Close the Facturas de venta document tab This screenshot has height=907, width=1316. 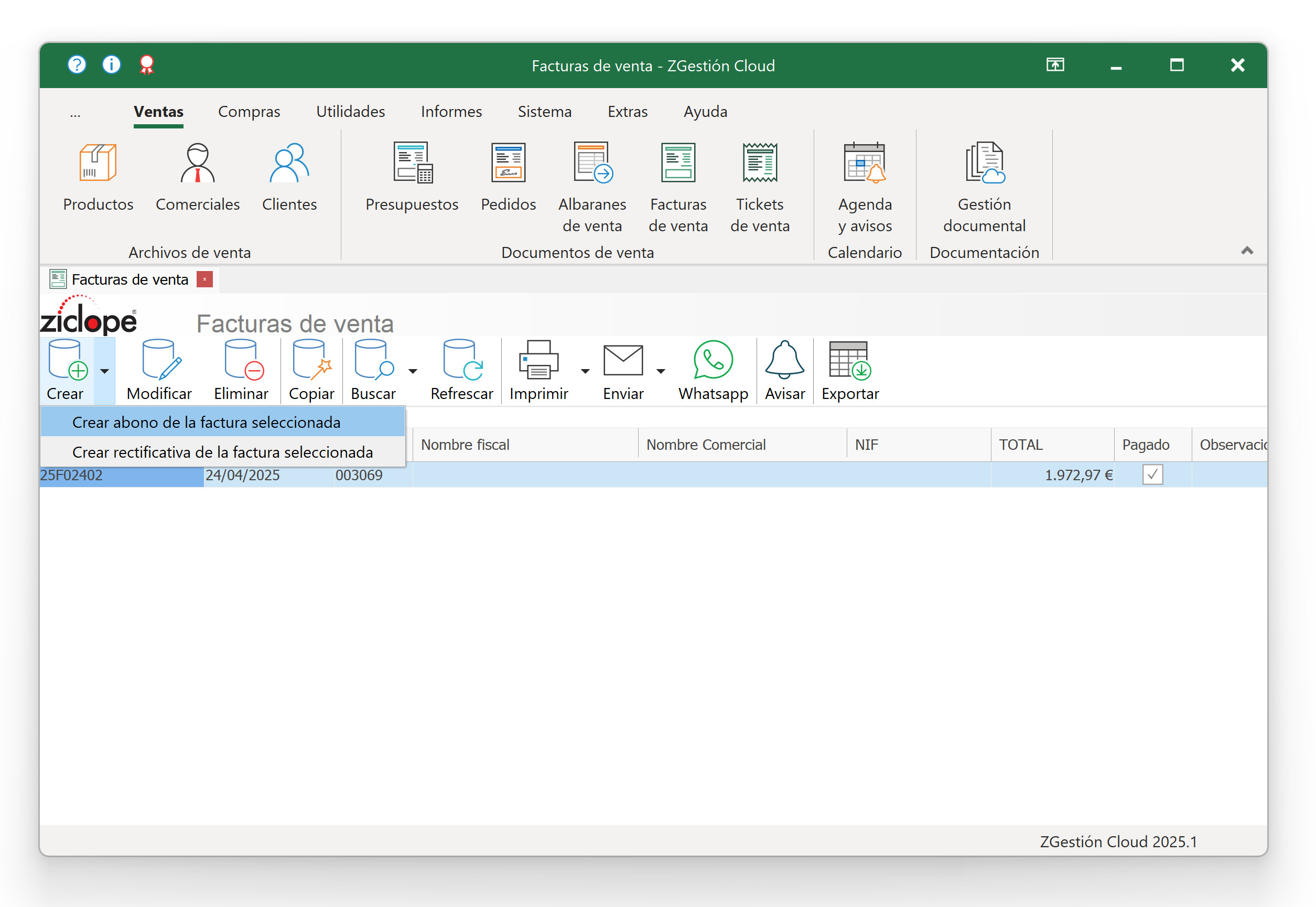pos(204,279)
